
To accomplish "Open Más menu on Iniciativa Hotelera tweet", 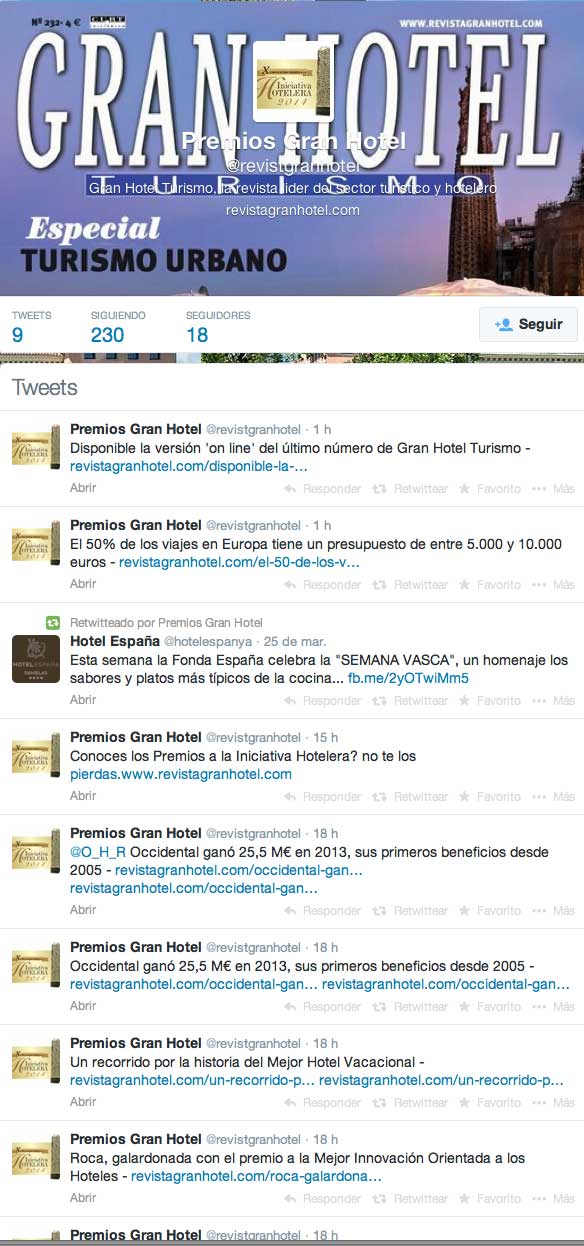I will [x=554, y=797].
